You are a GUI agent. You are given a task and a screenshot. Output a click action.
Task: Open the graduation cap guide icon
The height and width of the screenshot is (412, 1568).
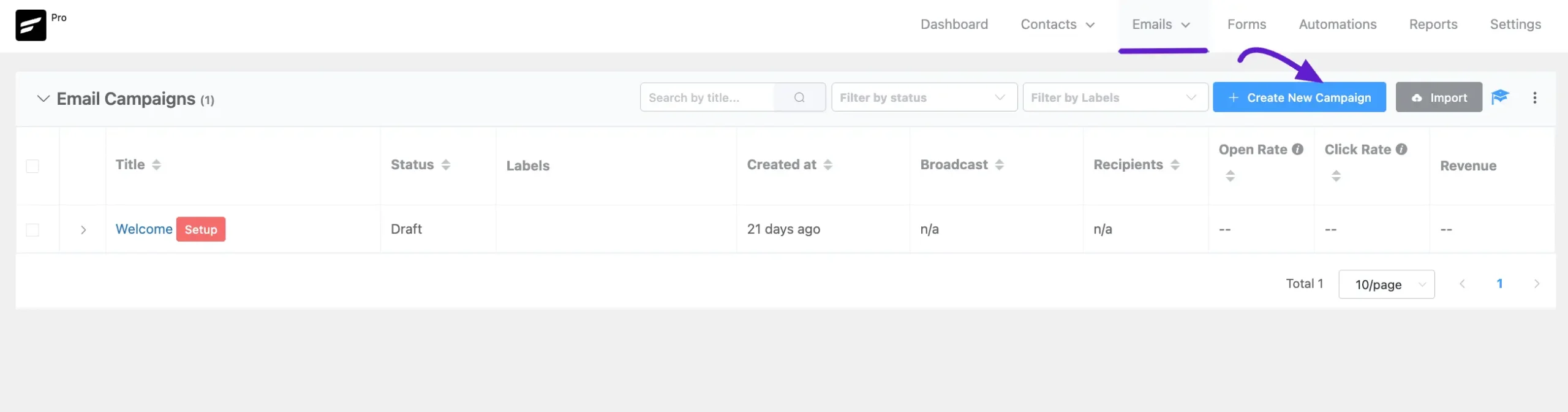click(x=1499, y=97)
